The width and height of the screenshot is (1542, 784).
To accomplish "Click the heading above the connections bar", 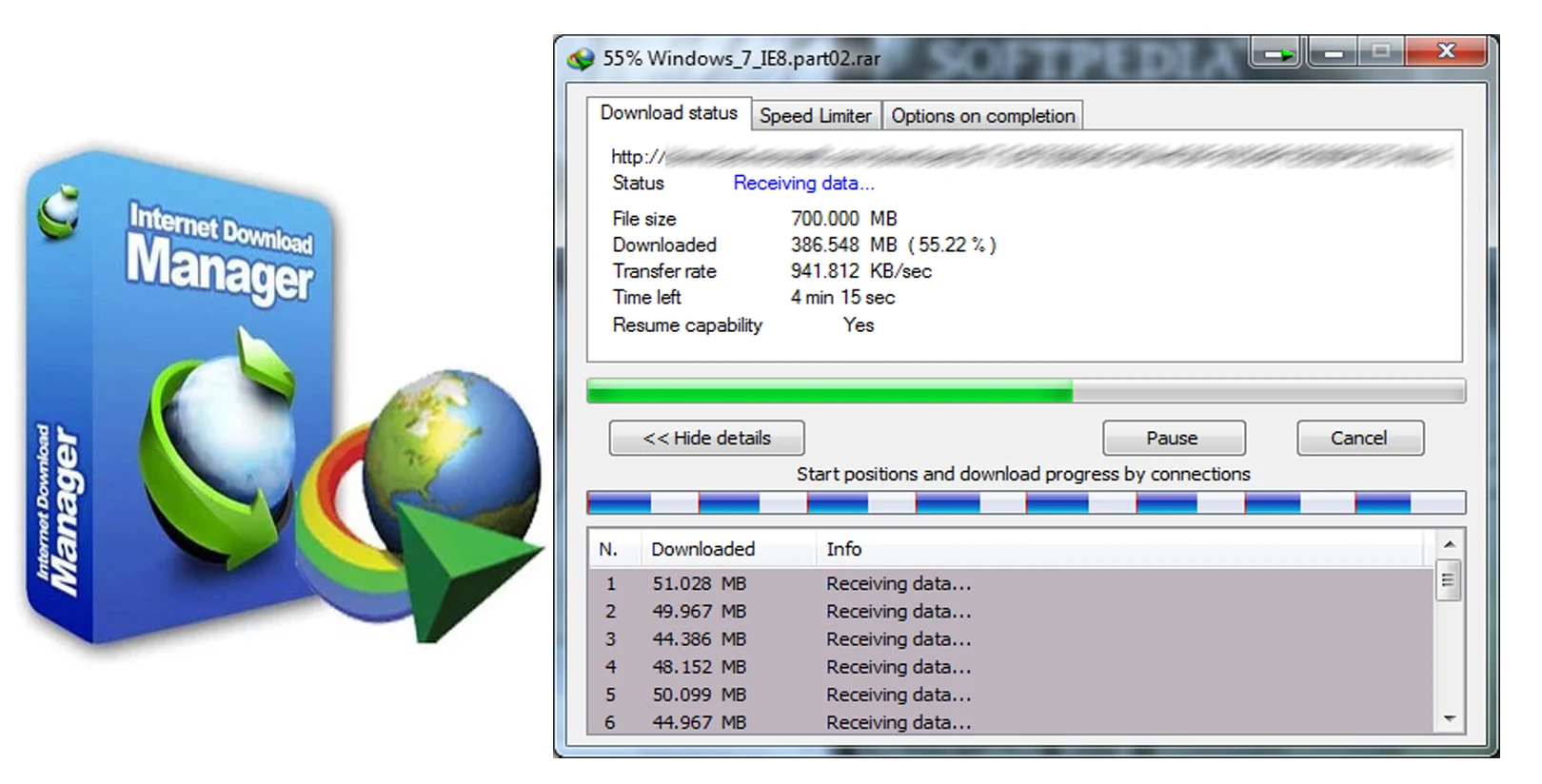I will (1023, 474).
